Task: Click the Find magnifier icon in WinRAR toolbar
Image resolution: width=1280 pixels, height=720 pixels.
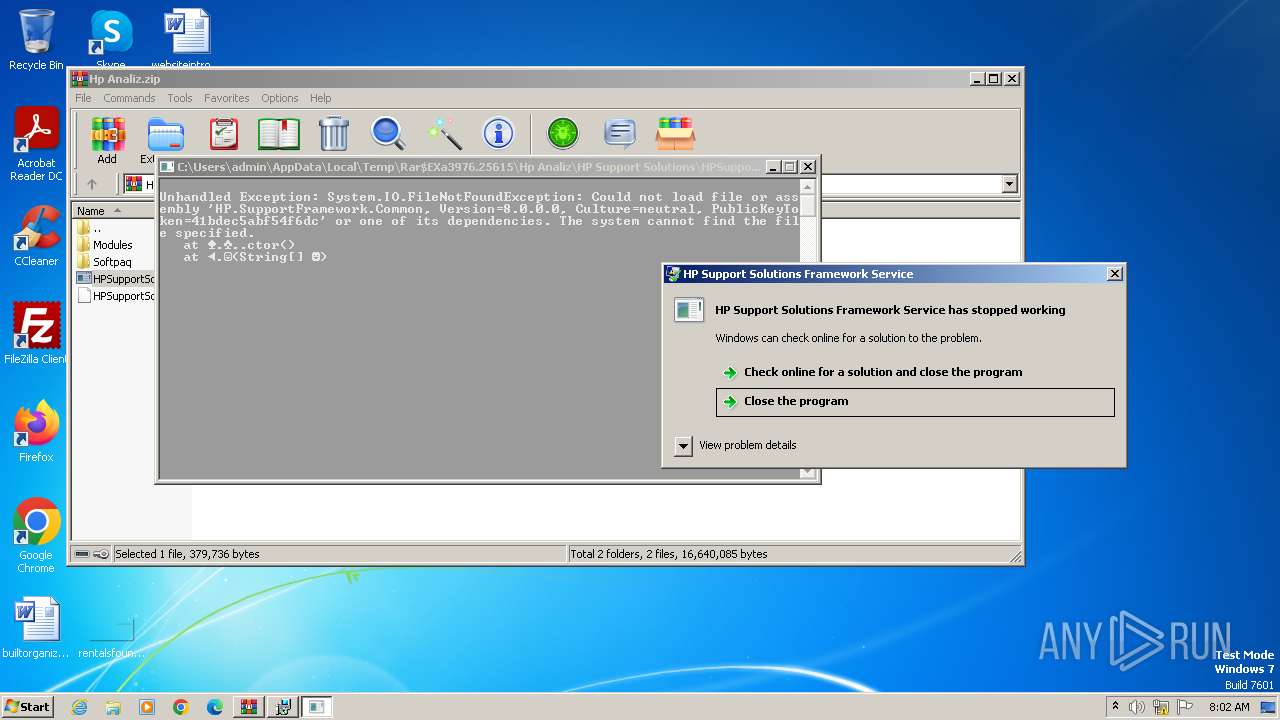Action: point(388,133)
